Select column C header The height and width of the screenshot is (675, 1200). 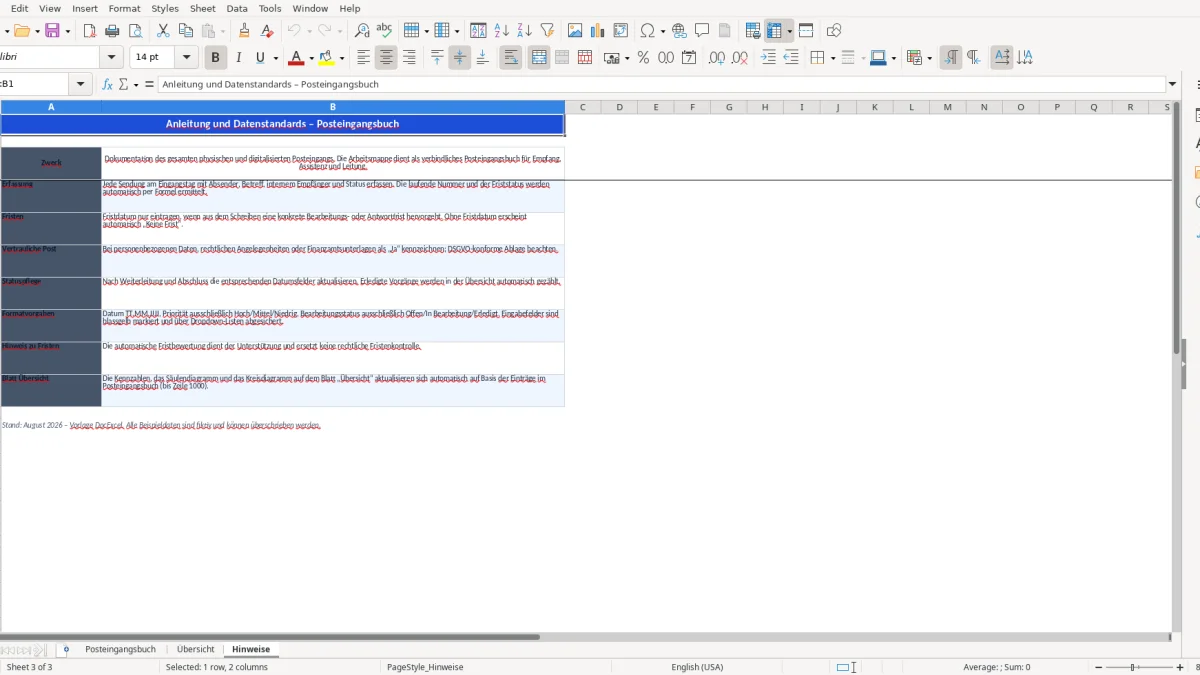click(x=583, y=107)
